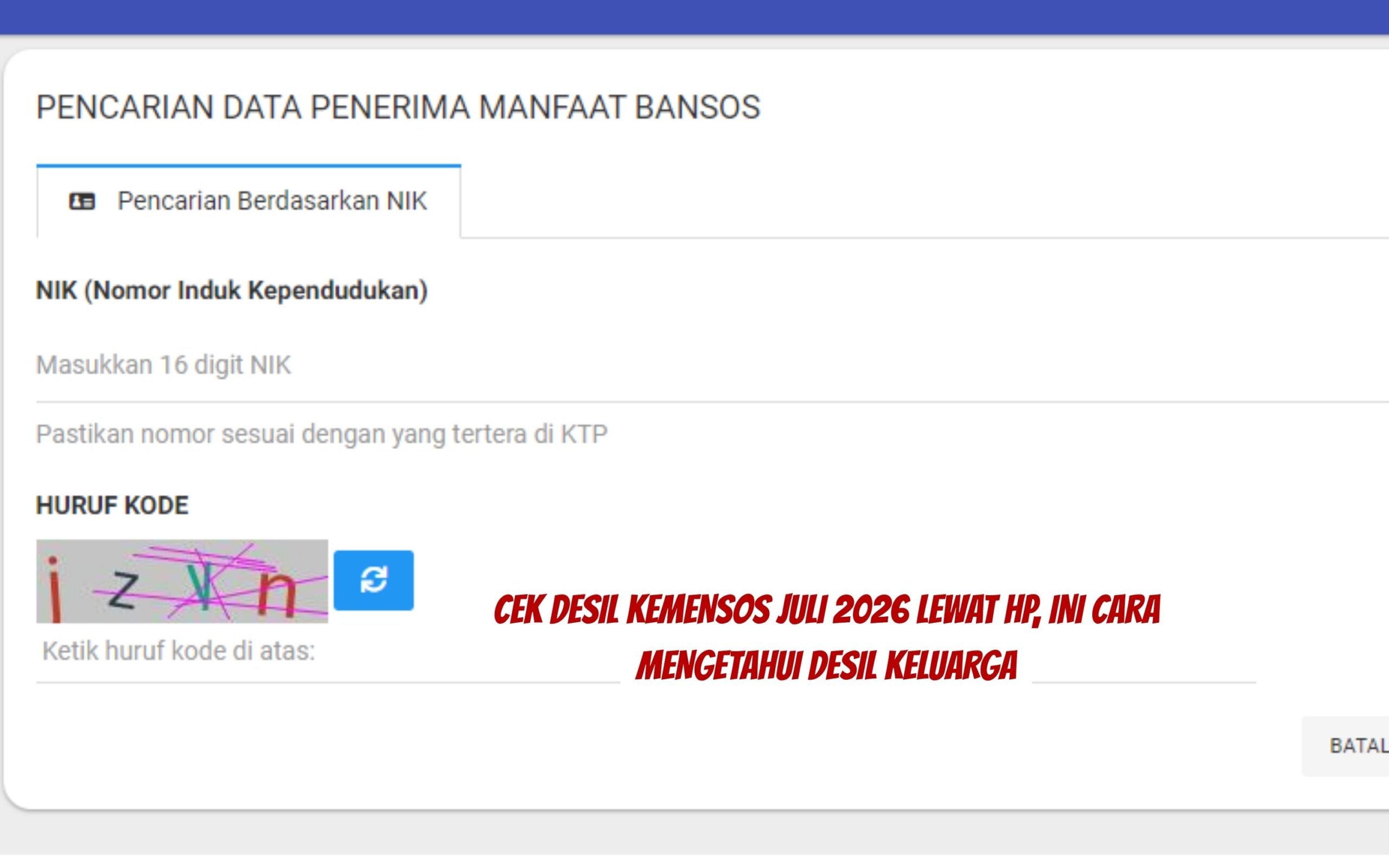Screen dimensions: 1389x868
Task: Click the hint text Pastikan nomor sesuai KTP
Action: pyautogui.click(x=321, y=434)
